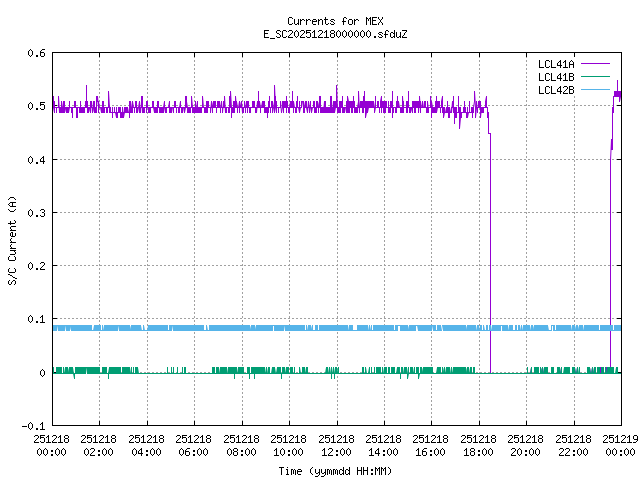Click the 0.3 y-axis tick label
Viewport: 640px width, 480px height.
(x=34, y=213)
